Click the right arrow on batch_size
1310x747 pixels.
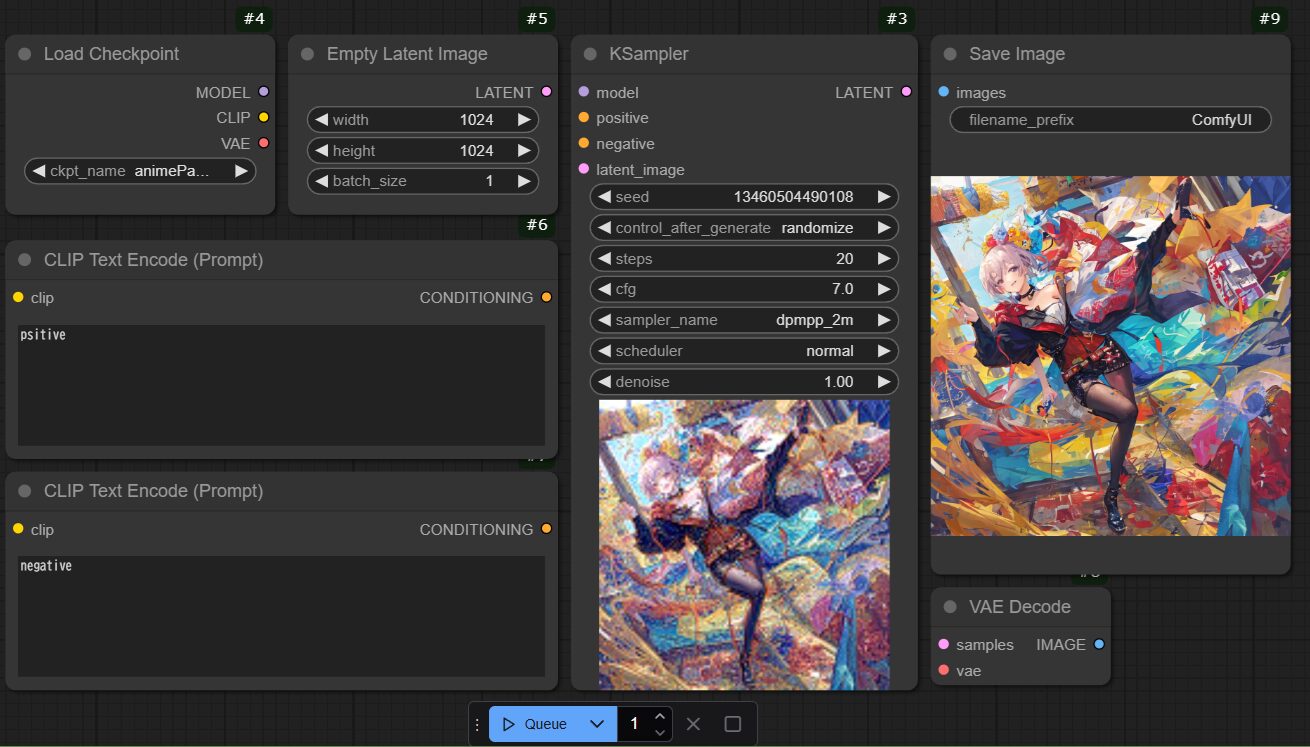(x=524, y=182)
